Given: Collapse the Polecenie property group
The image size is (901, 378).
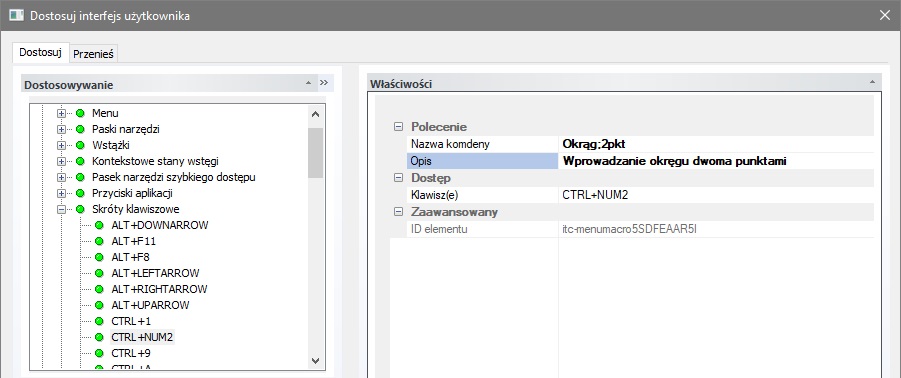Looking at the screenshot, I should 398,127.
